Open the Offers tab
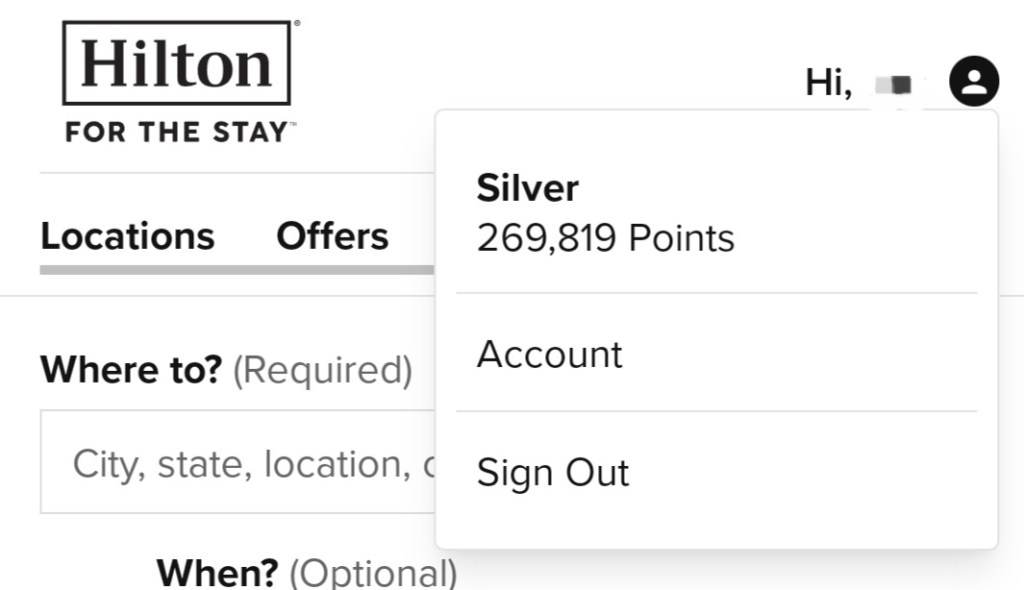The width and height of the screenshot is (1024, 590). (x=332, y=236)
